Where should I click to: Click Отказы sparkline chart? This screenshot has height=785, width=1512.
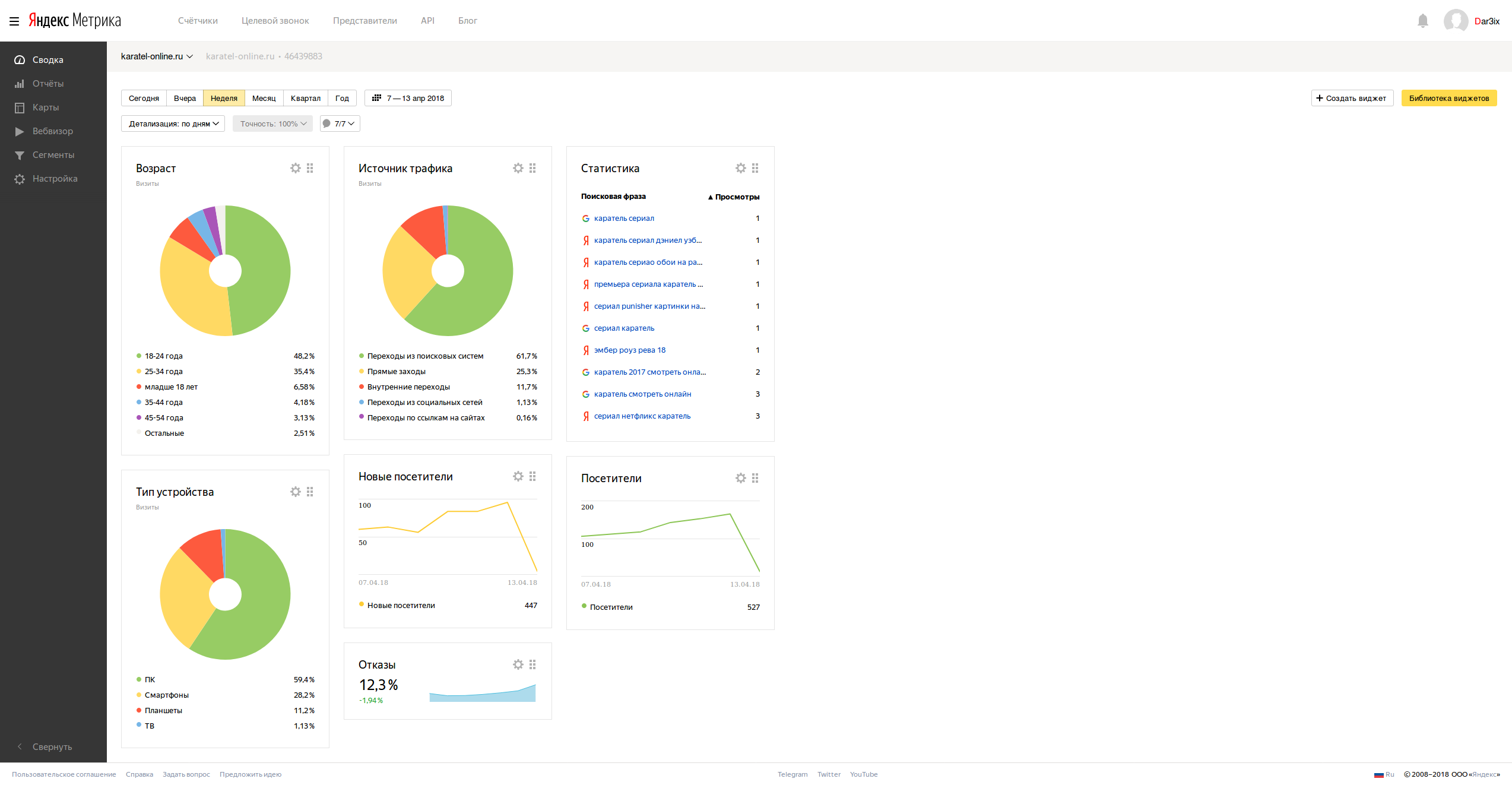pyautogui.click(x=483, y=693)
